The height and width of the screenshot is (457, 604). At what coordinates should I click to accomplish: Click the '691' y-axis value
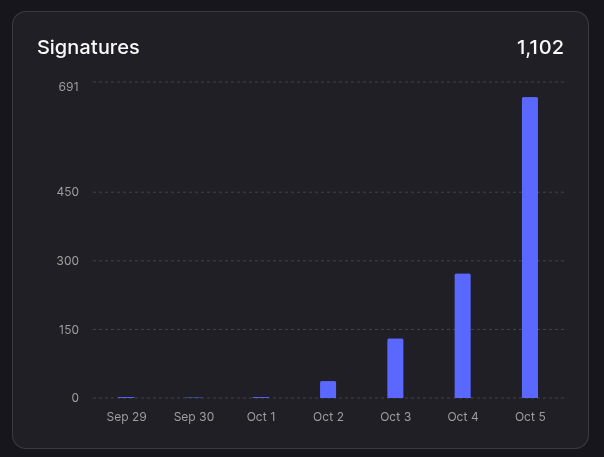[69, 87]
